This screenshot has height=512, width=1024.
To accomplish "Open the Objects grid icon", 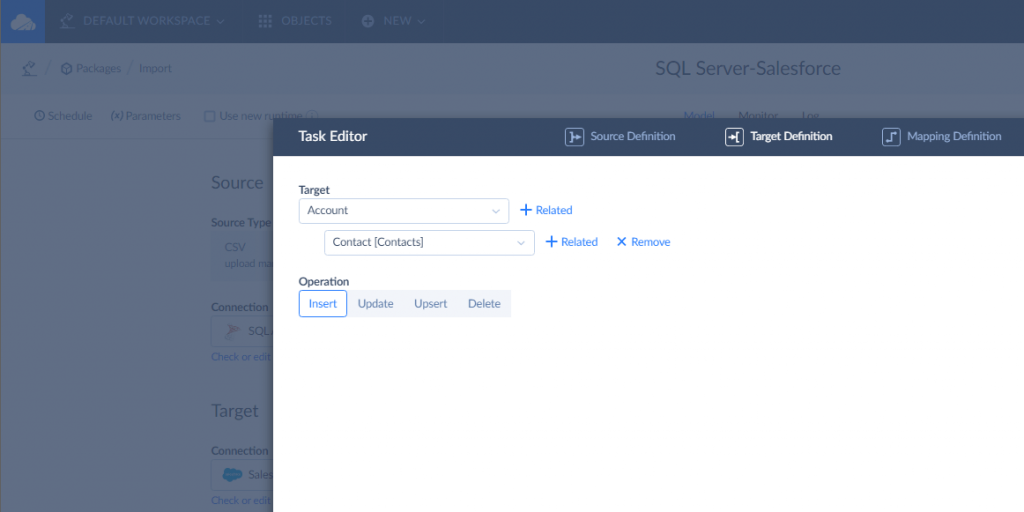I will (264, 21).
